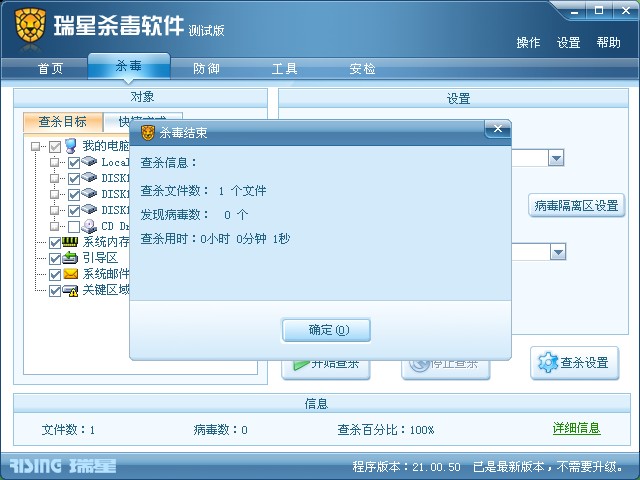Image resolution: width=640 pixels, height=480 pixels.
Task: Open the 设置 menu in the title bar
Action: click(569, 42)
